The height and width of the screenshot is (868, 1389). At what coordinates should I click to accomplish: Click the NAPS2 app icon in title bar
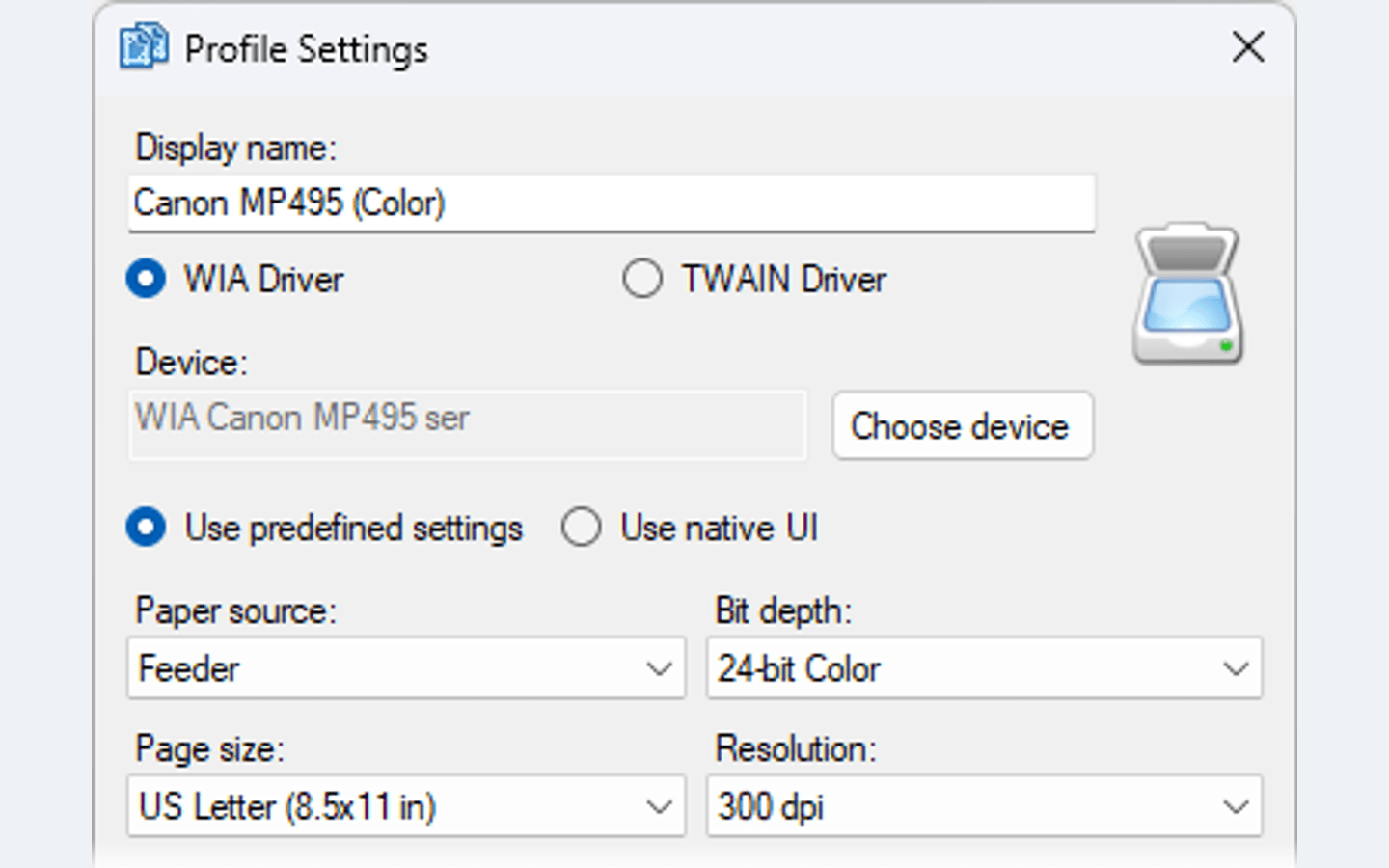click(144, 47)
